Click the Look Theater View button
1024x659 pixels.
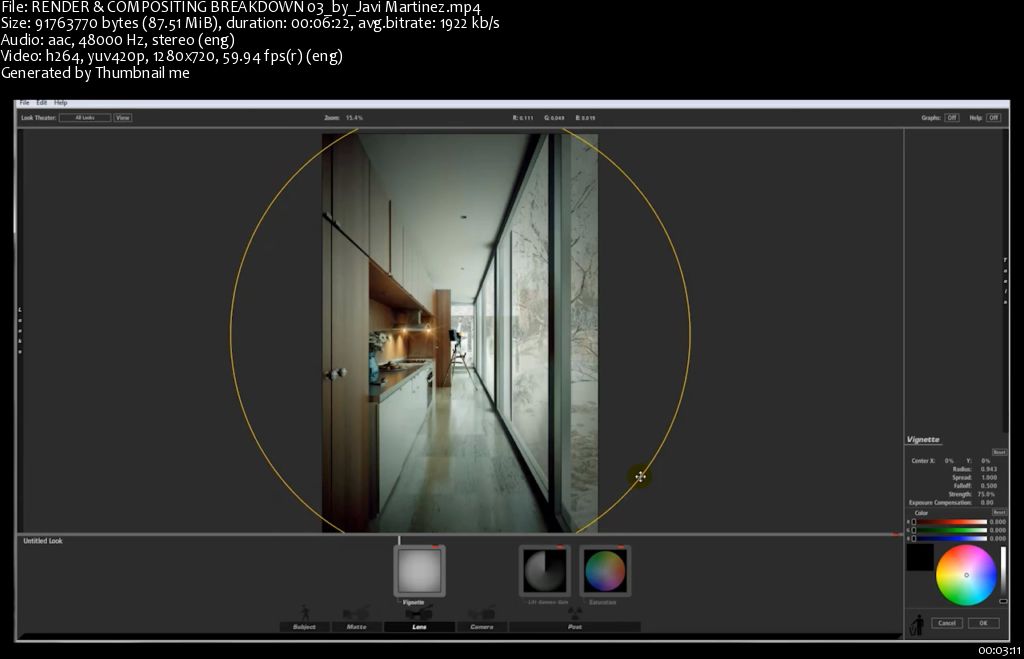click(123, 118)
